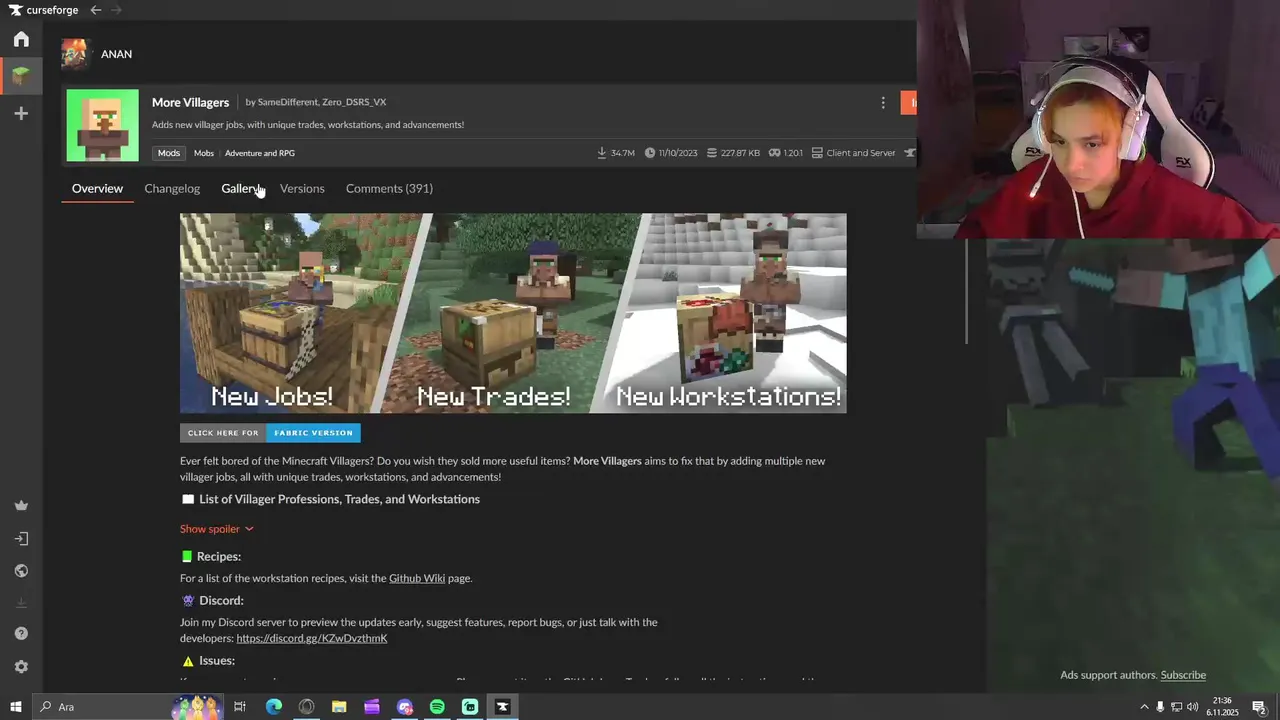Expand the Show spoiler section
Viewport: 1280px width, 720px height.
(x=217, y=529)
